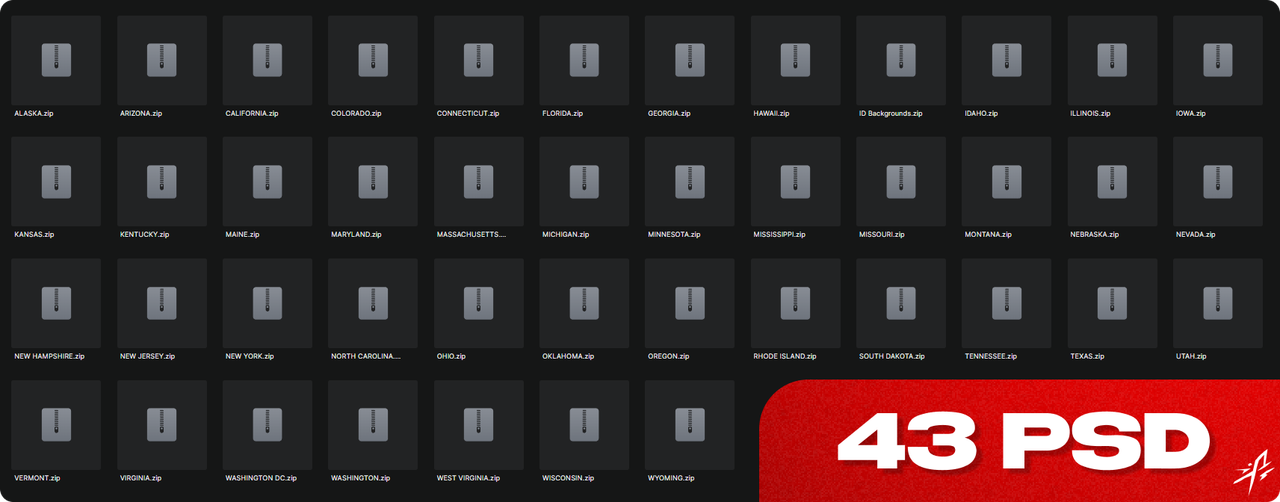
Task: Click the MISSOURI.zip archive icon
Action: tap(901, 182)
